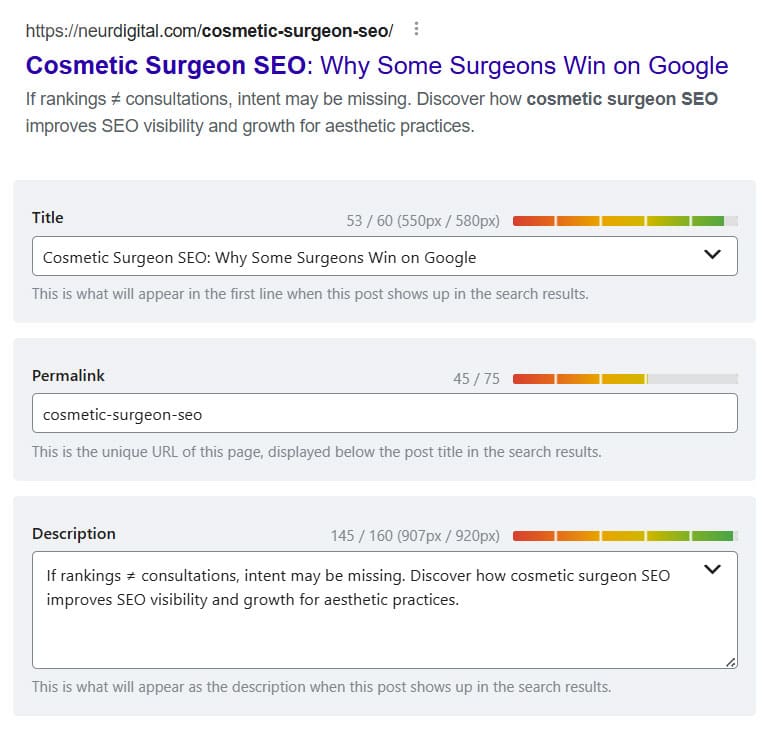Screen dimensions: 776x732
Task: Open the Cosmetic Surgeon SEO preview title link
Action: (x=377, y=66)
